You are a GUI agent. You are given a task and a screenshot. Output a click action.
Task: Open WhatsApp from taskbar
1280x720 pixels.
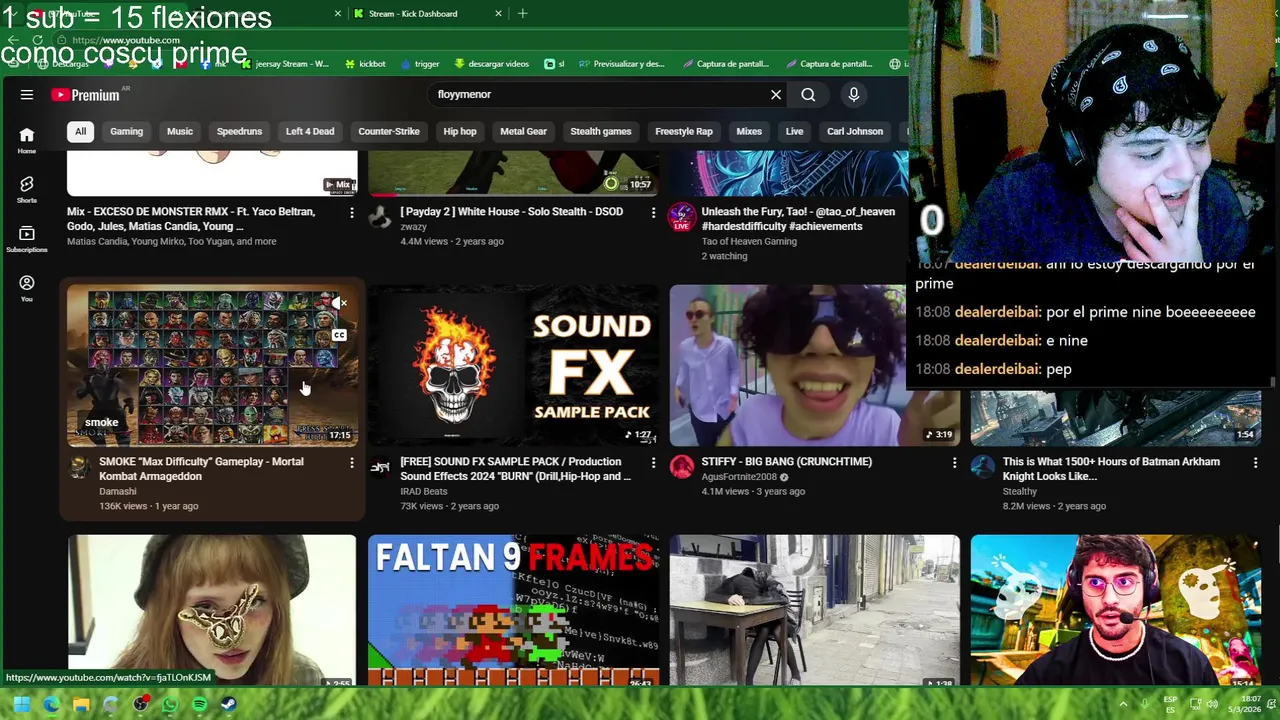170,704
